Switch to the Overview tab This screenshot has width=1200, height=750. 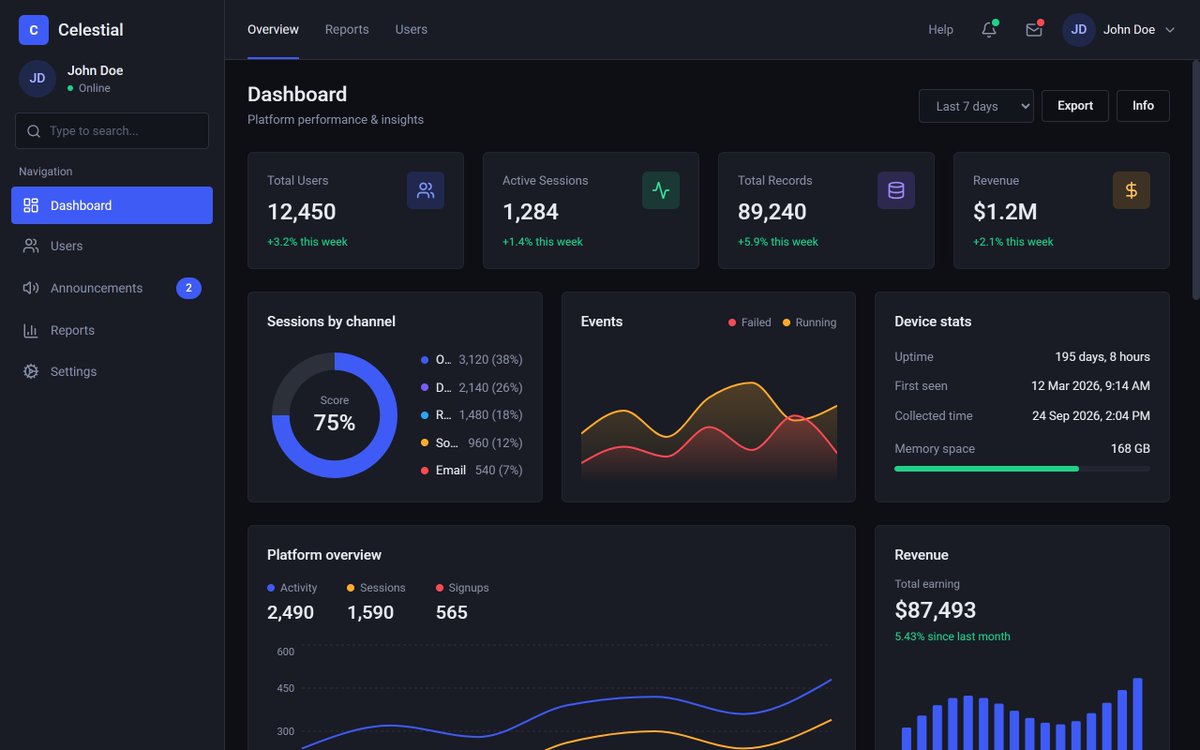[273, 30]
